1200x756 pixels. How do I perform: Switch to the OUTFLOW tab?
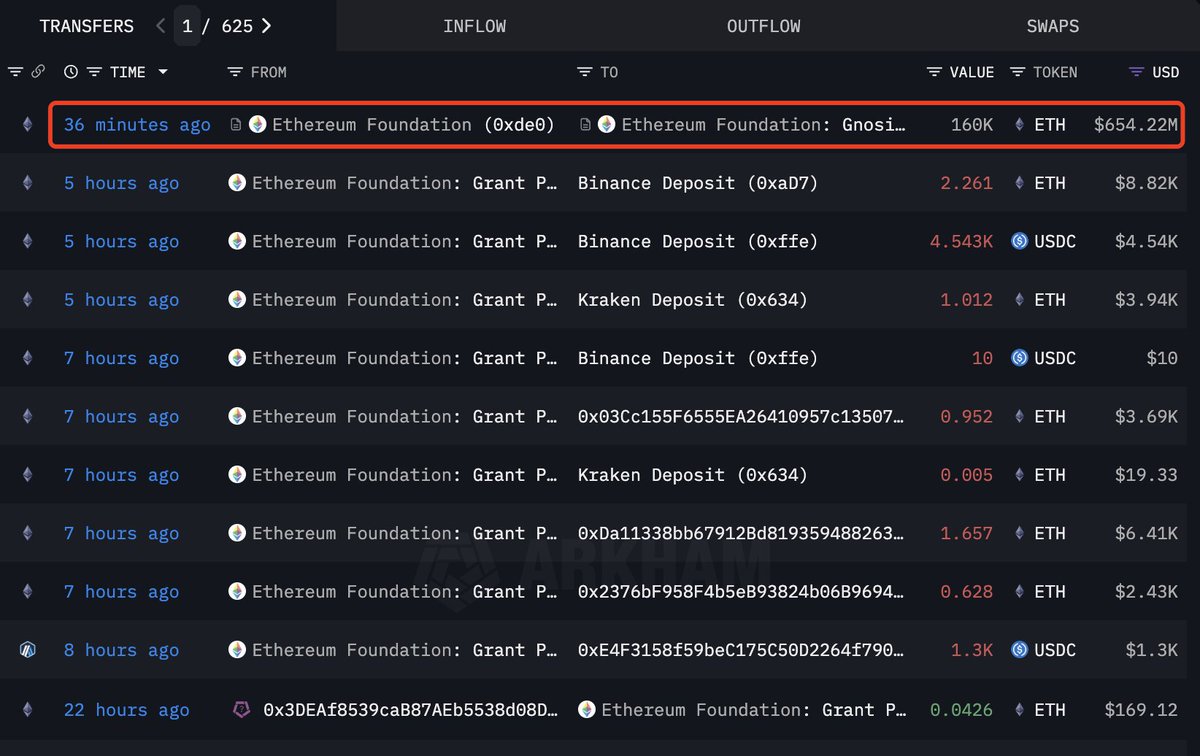coord(763,26)
